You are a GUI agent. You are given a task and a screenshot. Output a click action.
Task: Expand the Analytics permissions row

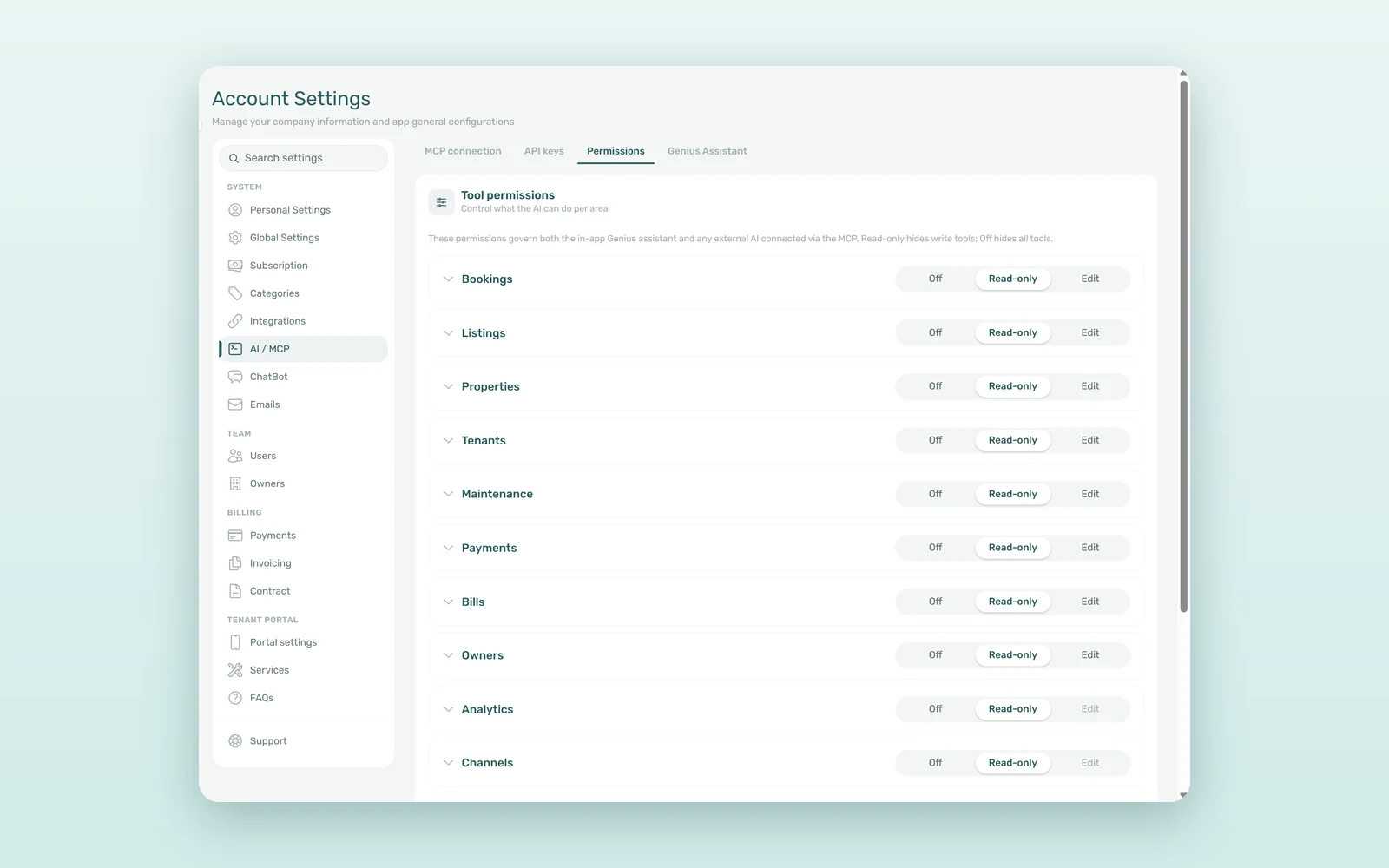448,709
